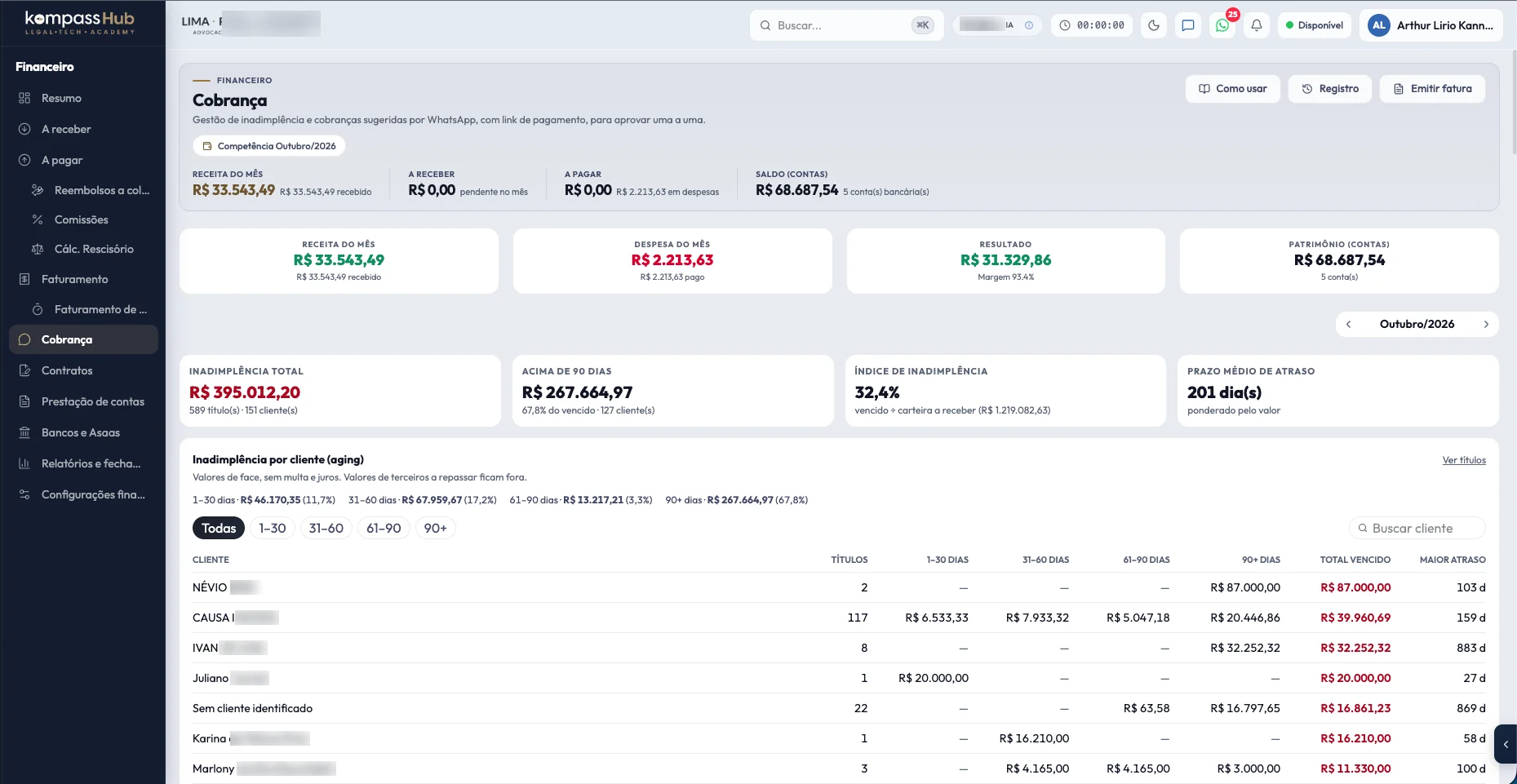Go to next month with right chevron
This screenshot has width=1517, height=784.
click(x=1486, y=324)
